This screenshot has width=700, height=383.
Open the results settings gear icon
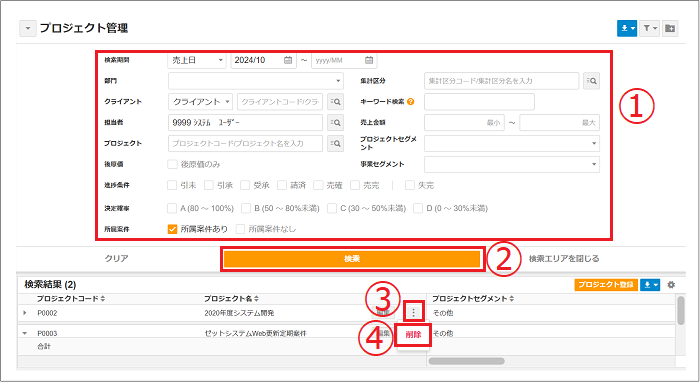tap(671, 284)
